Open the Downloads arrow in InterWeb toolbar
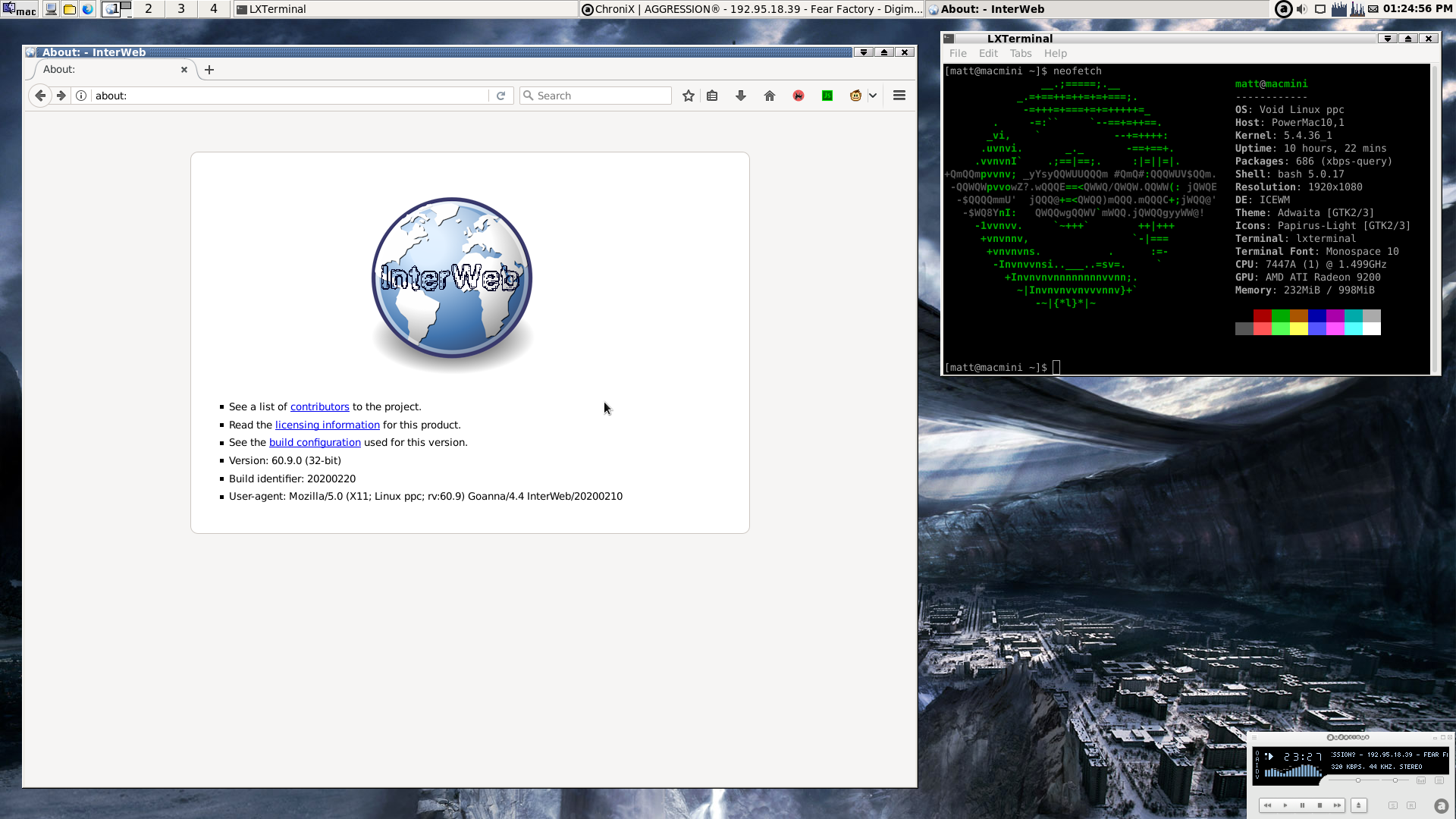 [741, 96]
